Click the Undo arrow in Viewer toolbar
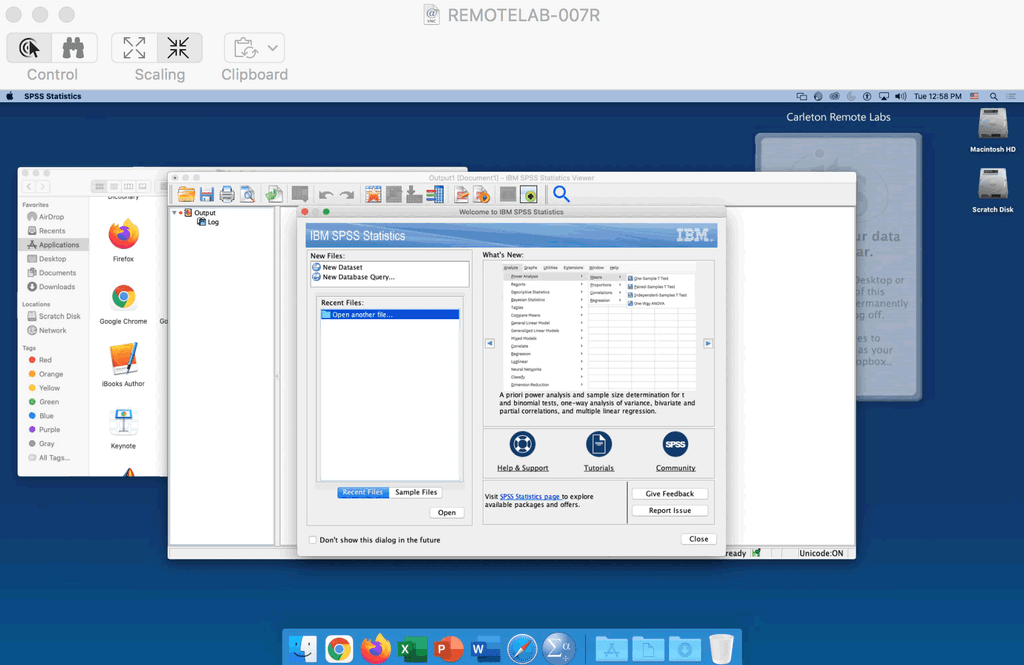Viewport: 1024px width, 665px height. (x=326, y=195)
